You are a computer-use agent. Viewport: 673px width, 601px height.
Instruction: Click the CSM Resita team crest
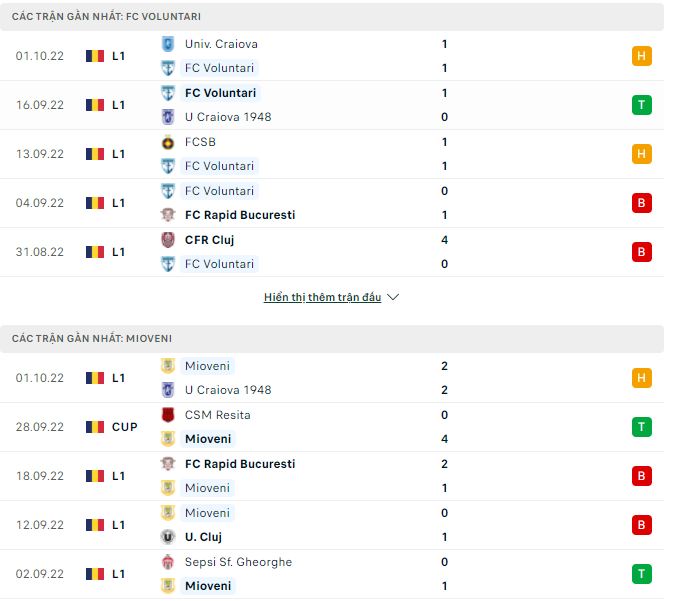[168, 415]
